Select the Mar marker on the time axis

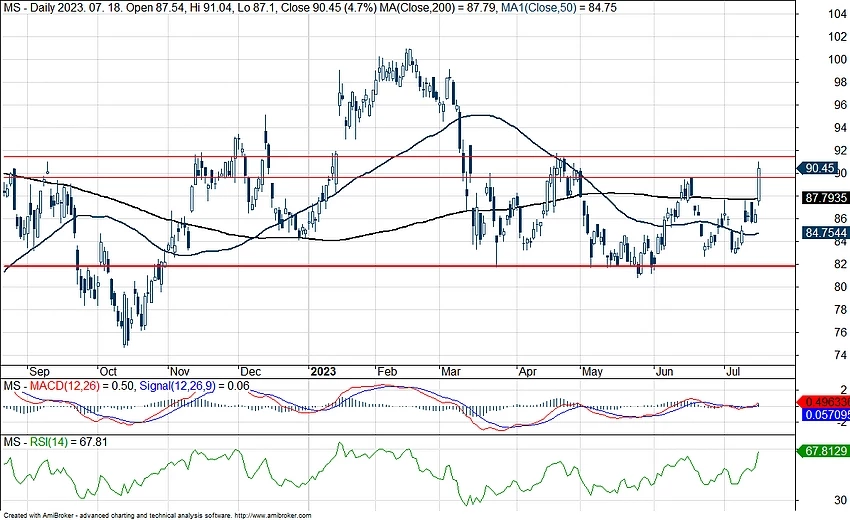pyautogui.click(x=451, y=371)
